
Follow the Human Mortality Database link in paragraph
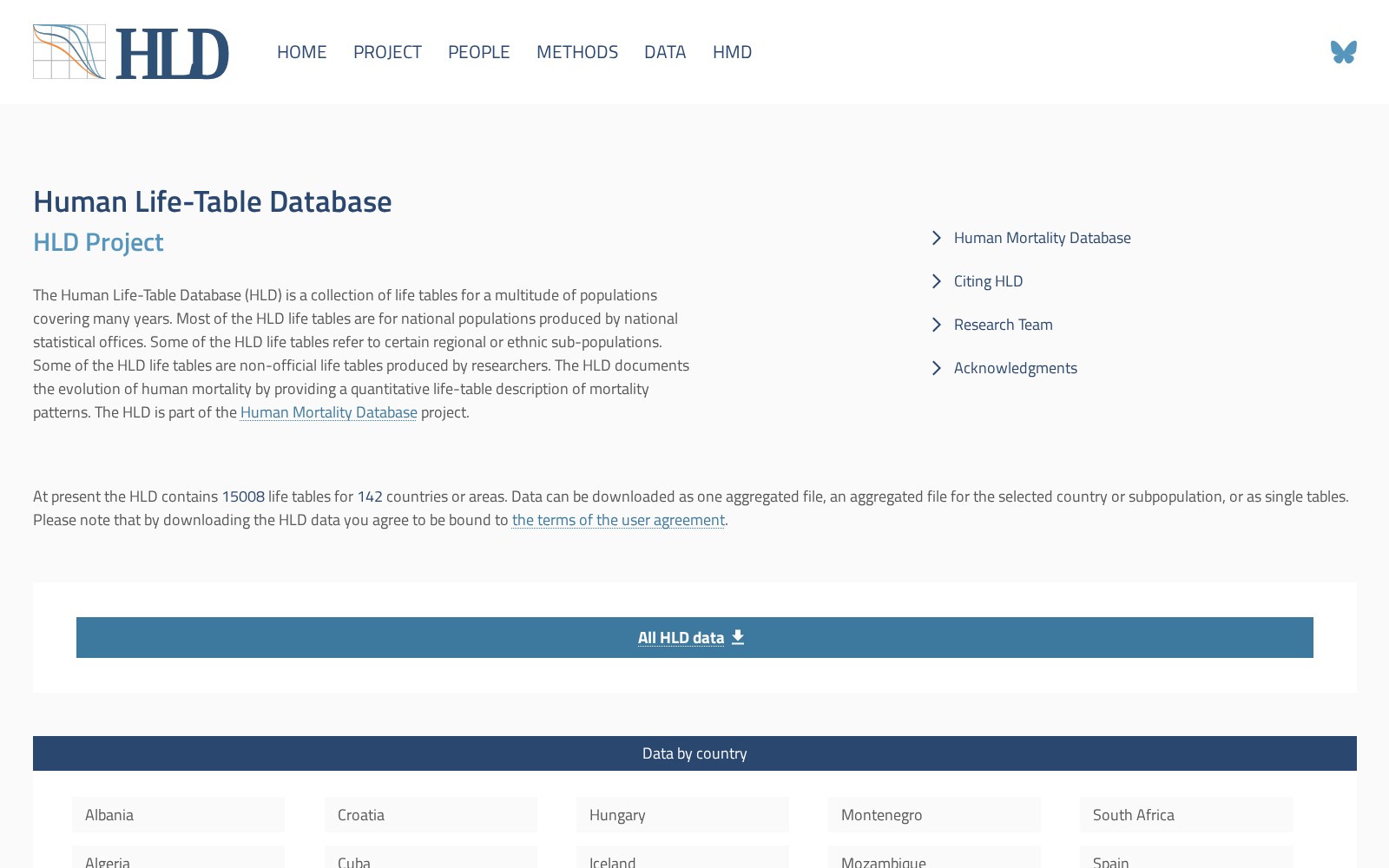point(329,412)
